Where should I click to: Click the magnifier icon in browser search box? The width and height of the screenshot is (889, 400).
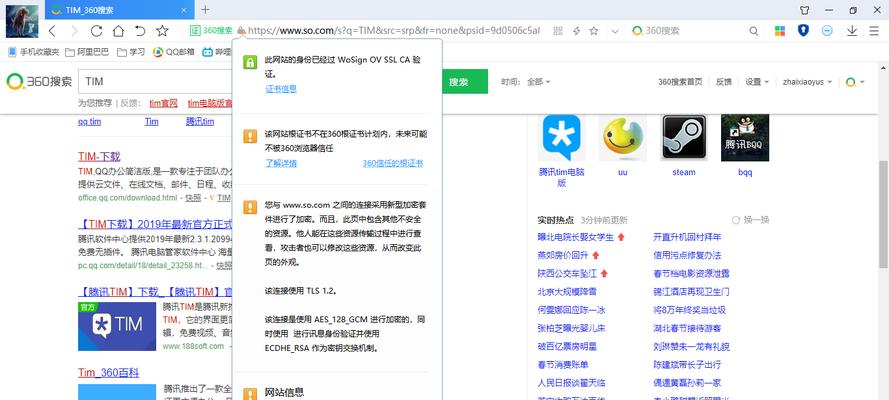[753, 31]
